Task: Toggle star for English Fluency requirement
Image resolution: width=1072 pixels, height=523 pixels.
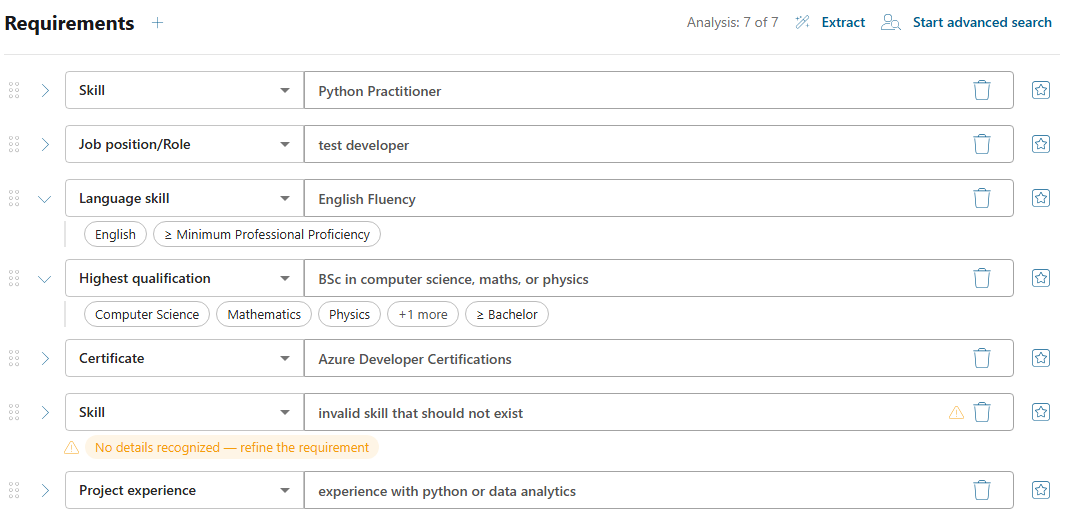Action: pos(1041,198)
